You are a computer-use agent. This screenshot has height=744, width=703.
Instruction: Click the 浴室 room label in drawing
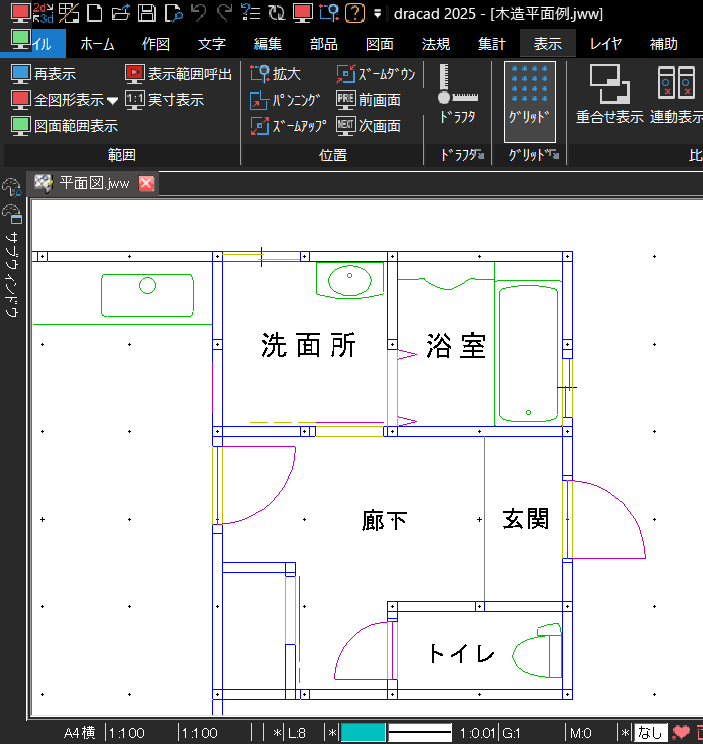(x=455, y=345)
